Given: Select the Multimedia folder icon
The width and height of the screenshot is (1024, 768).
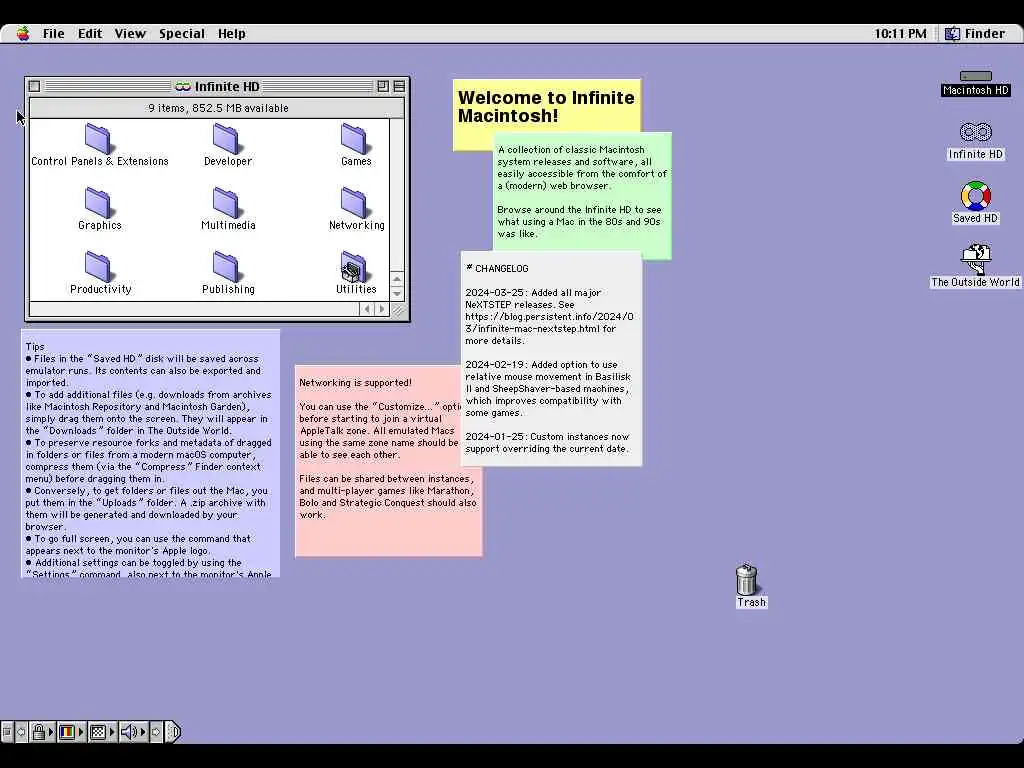Looking at the screenshot, I should point(227,202).
